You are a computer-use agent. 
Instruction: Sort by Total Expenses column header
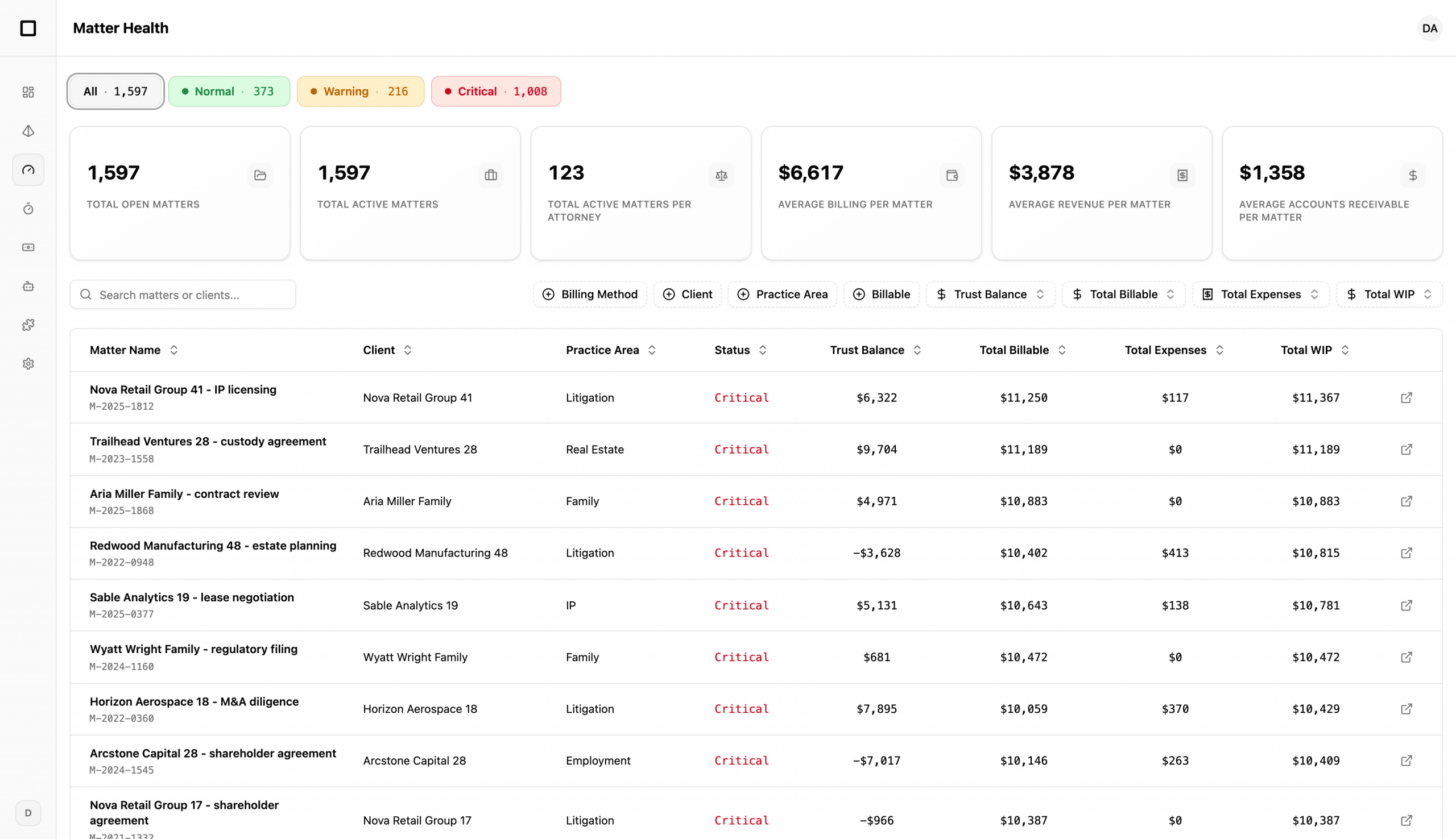[x=1174, y=350]
